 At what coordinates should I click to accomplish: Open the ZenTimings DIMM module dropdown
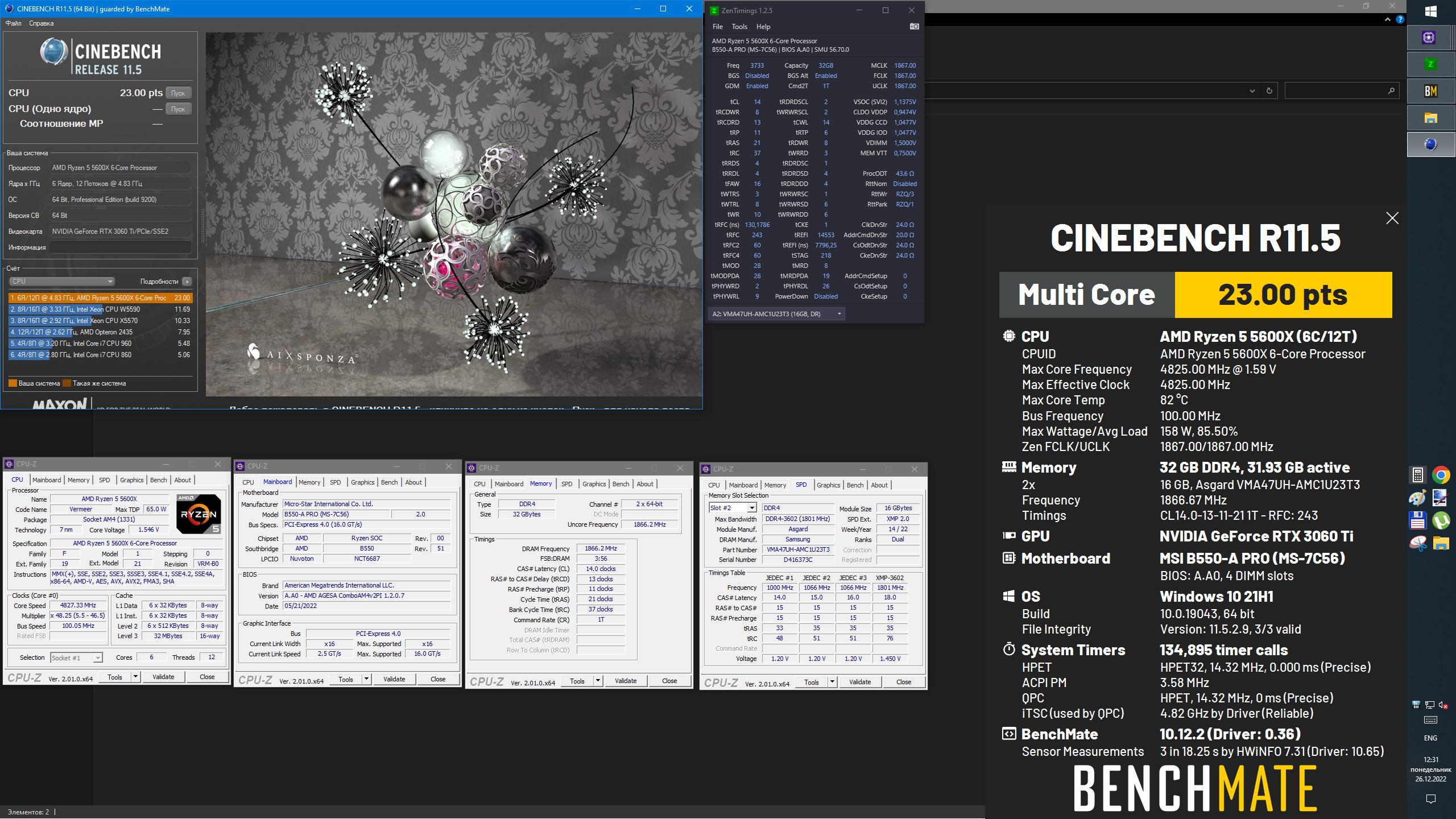pyautogui.click(x=776, y=314)
